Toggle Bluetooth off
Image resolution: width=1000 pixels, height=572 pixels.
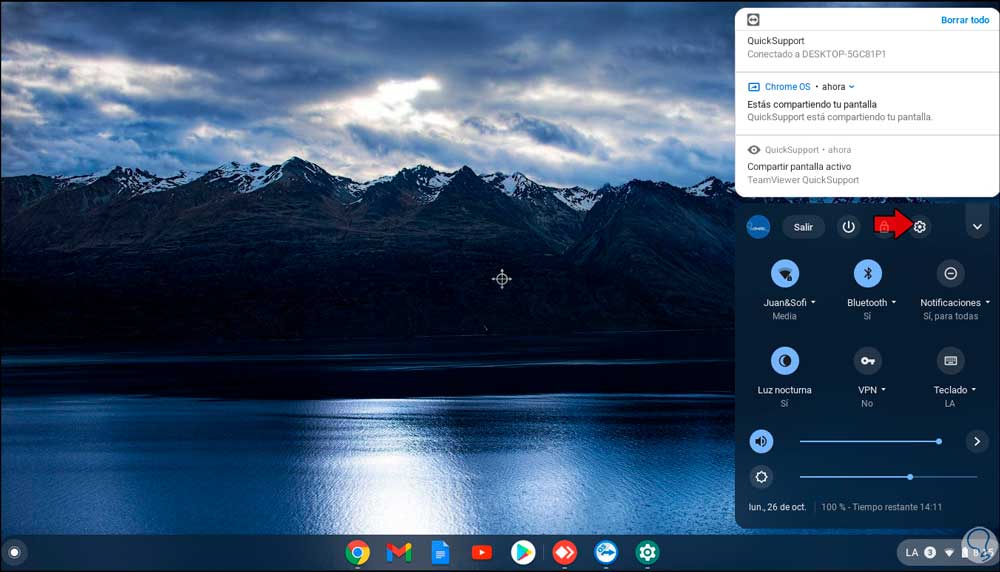pos(867,274)
